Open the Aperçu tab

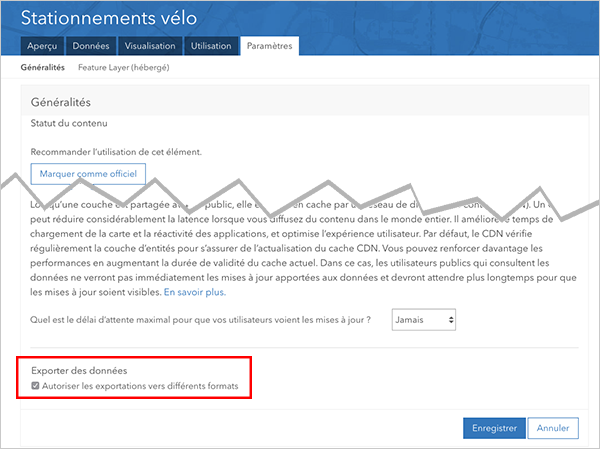point(43,46)
